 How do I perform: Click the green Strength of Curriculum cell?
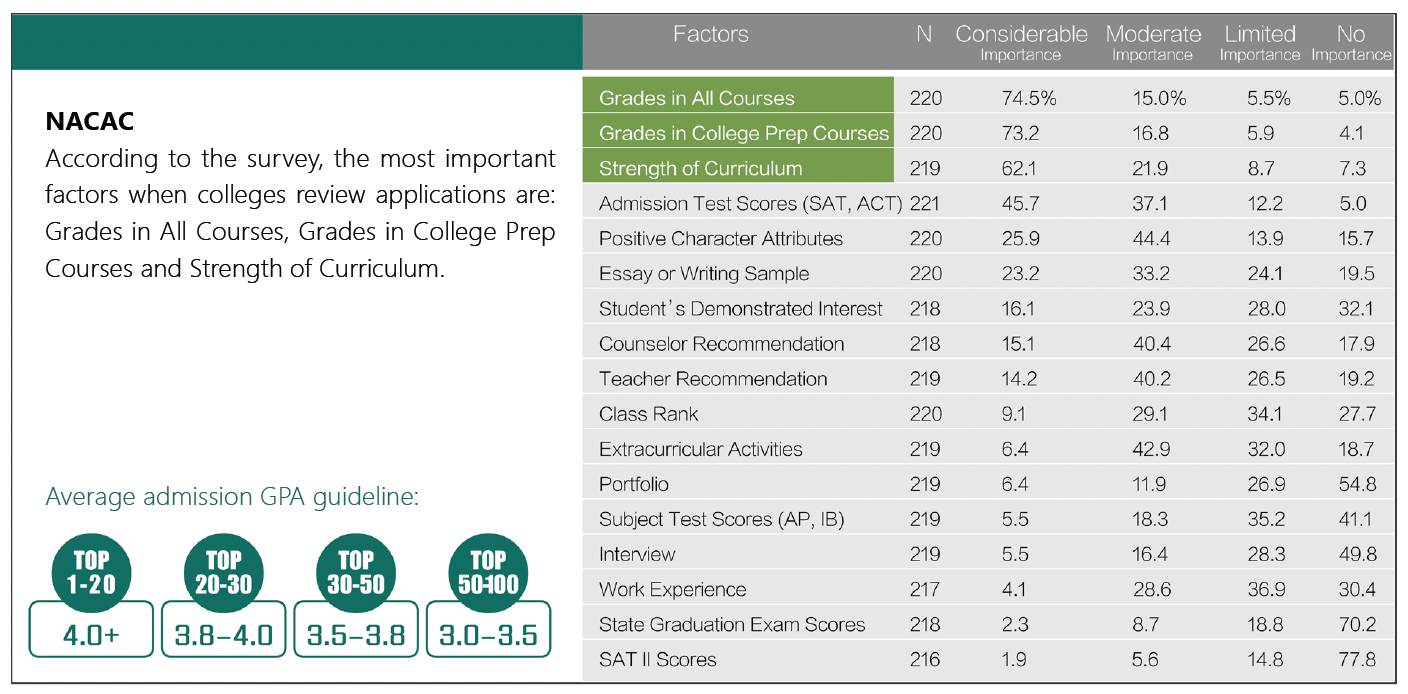point(738,168)
